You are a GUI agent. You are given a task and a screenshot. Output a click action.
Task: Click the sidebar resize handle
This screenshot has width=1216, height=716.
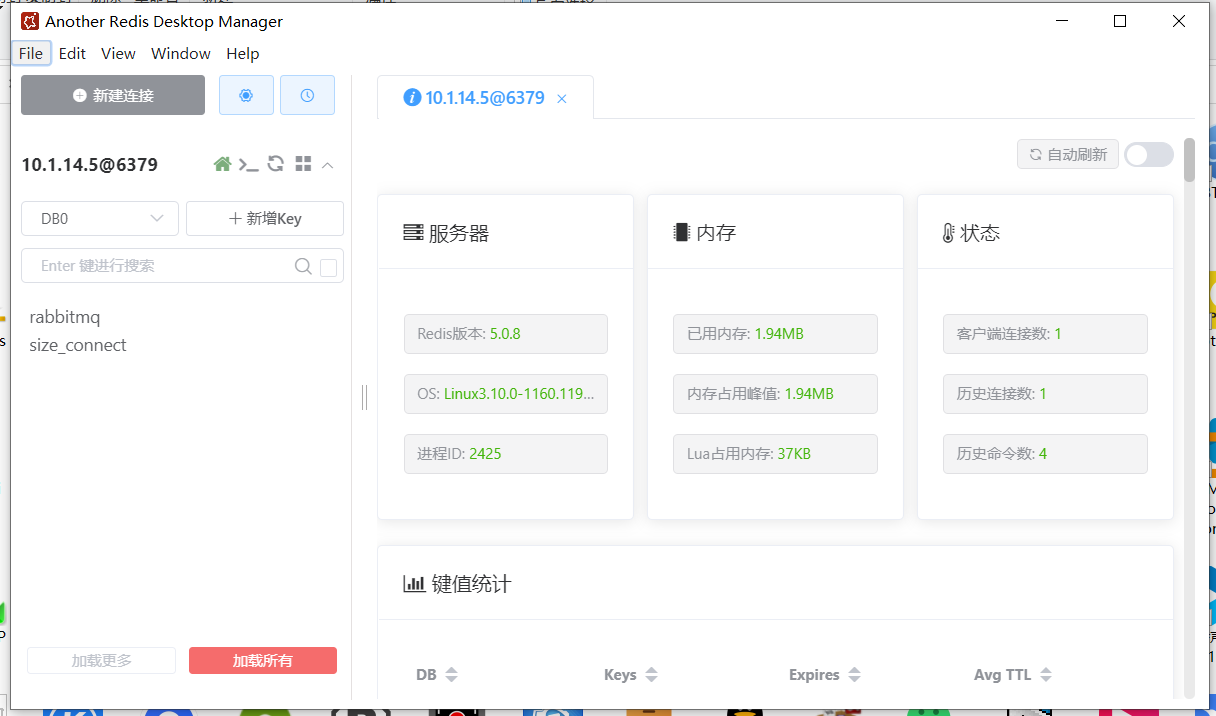click(x=364, y=398)
